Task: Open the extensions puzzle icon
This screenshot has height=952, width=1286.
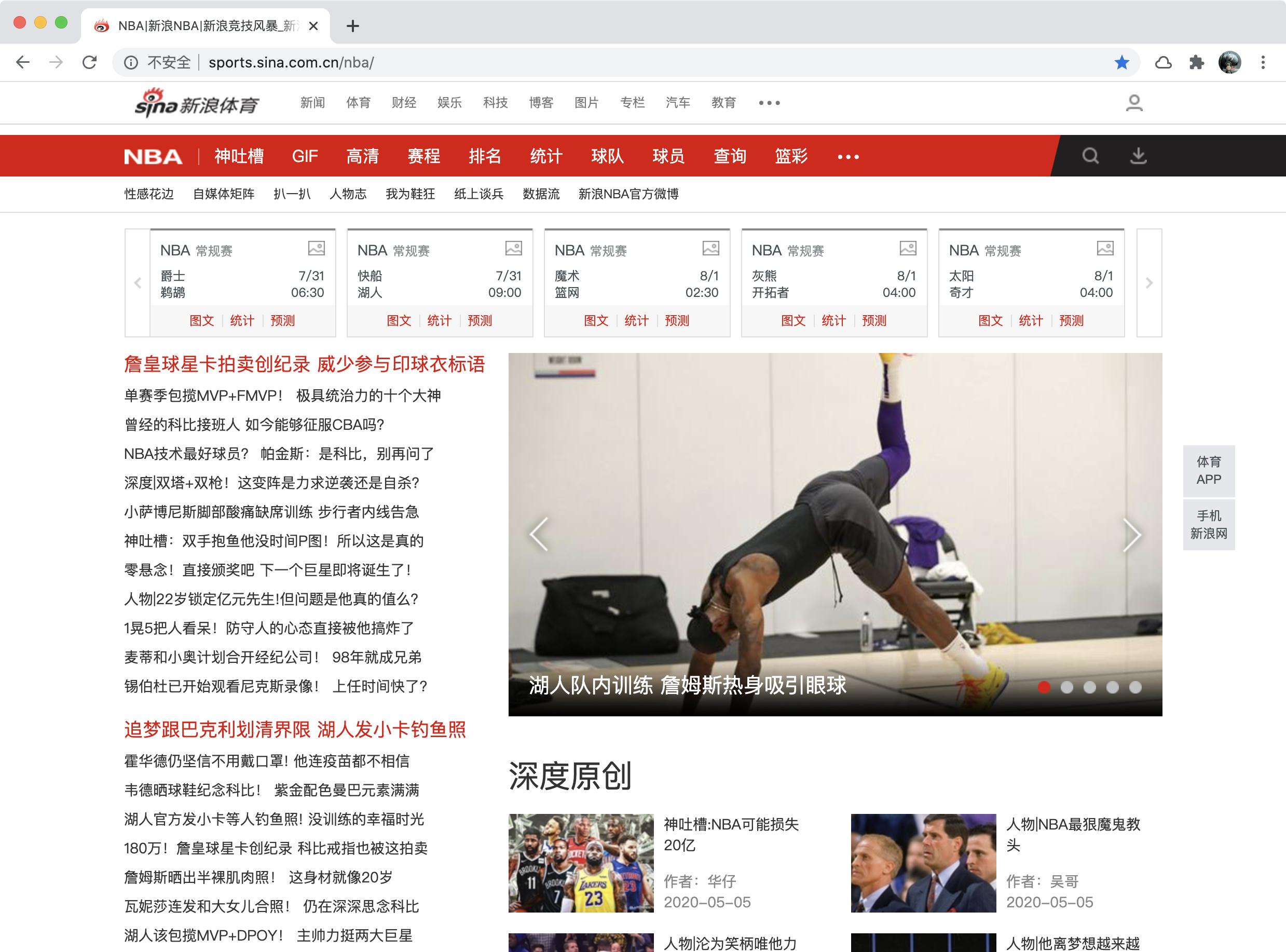Action: coord(1197,62)
